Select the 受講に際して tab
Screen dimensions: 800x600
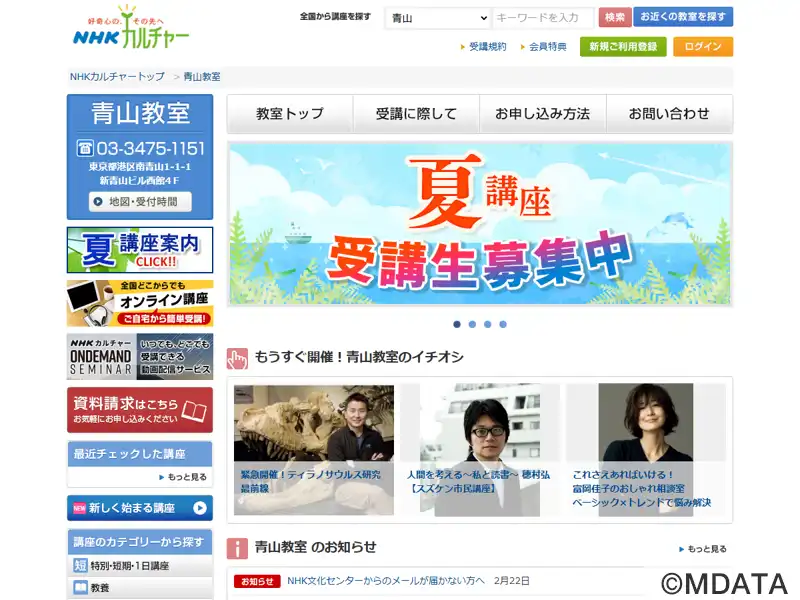tap(416, 114)
